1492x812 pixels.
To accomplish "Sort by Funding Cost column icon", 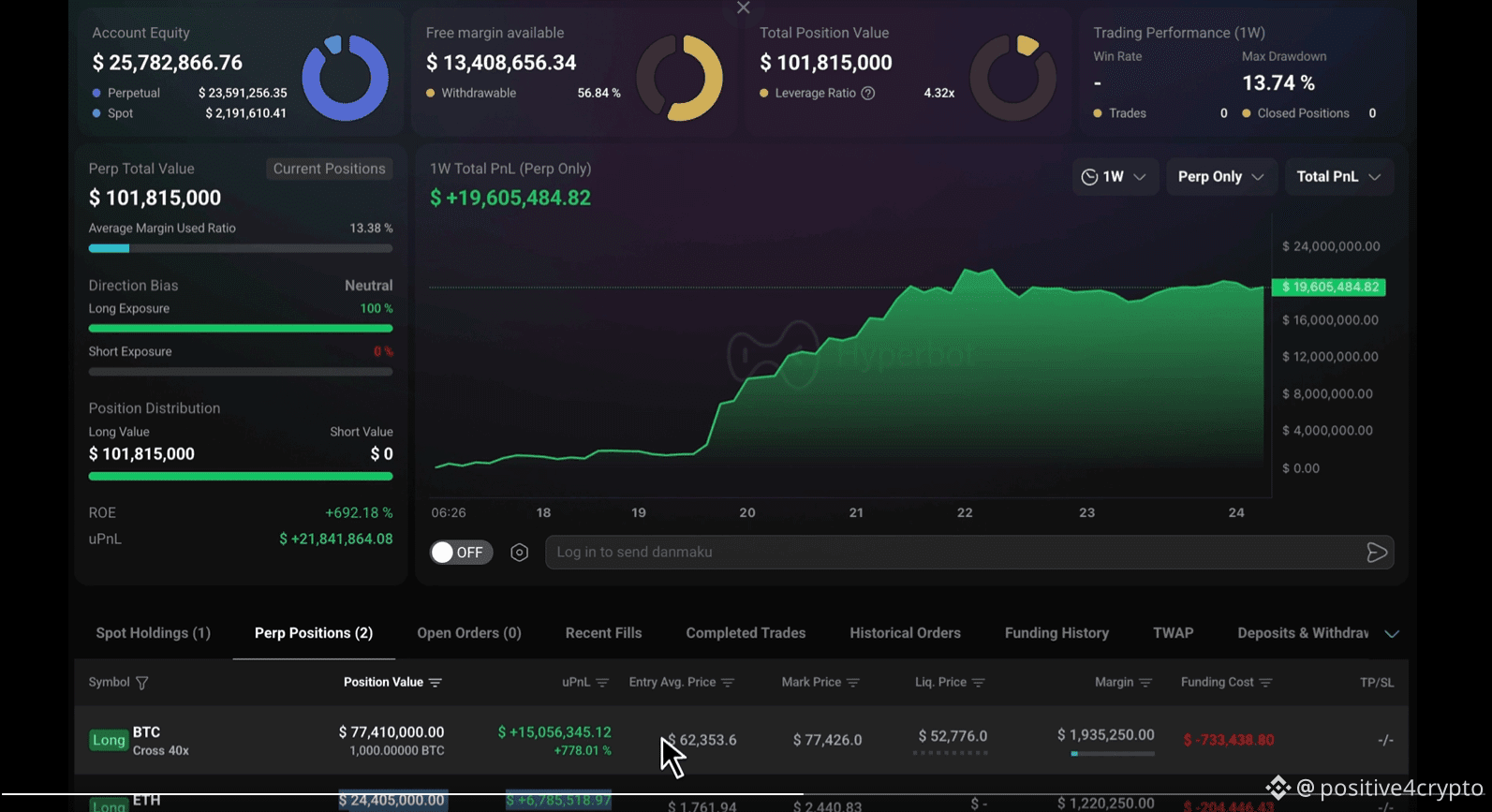I will point(1265,683).
